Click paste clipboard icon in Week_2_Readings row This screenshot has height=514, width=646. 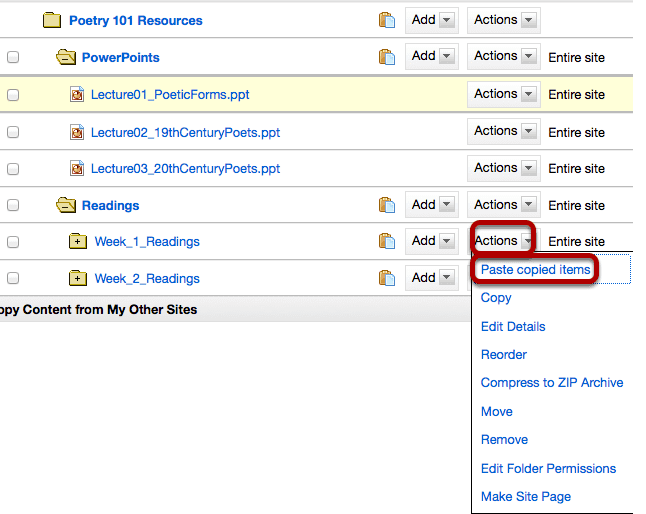(x=387, y=278)
